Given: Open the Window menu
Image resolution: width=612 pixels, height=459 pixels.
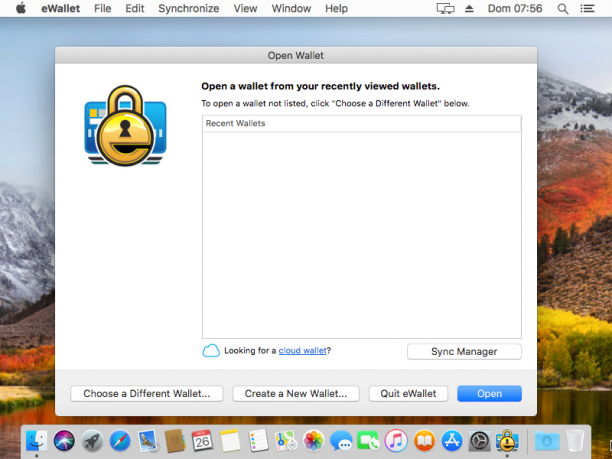Looking at the screenshot, I should click(291, 8).
